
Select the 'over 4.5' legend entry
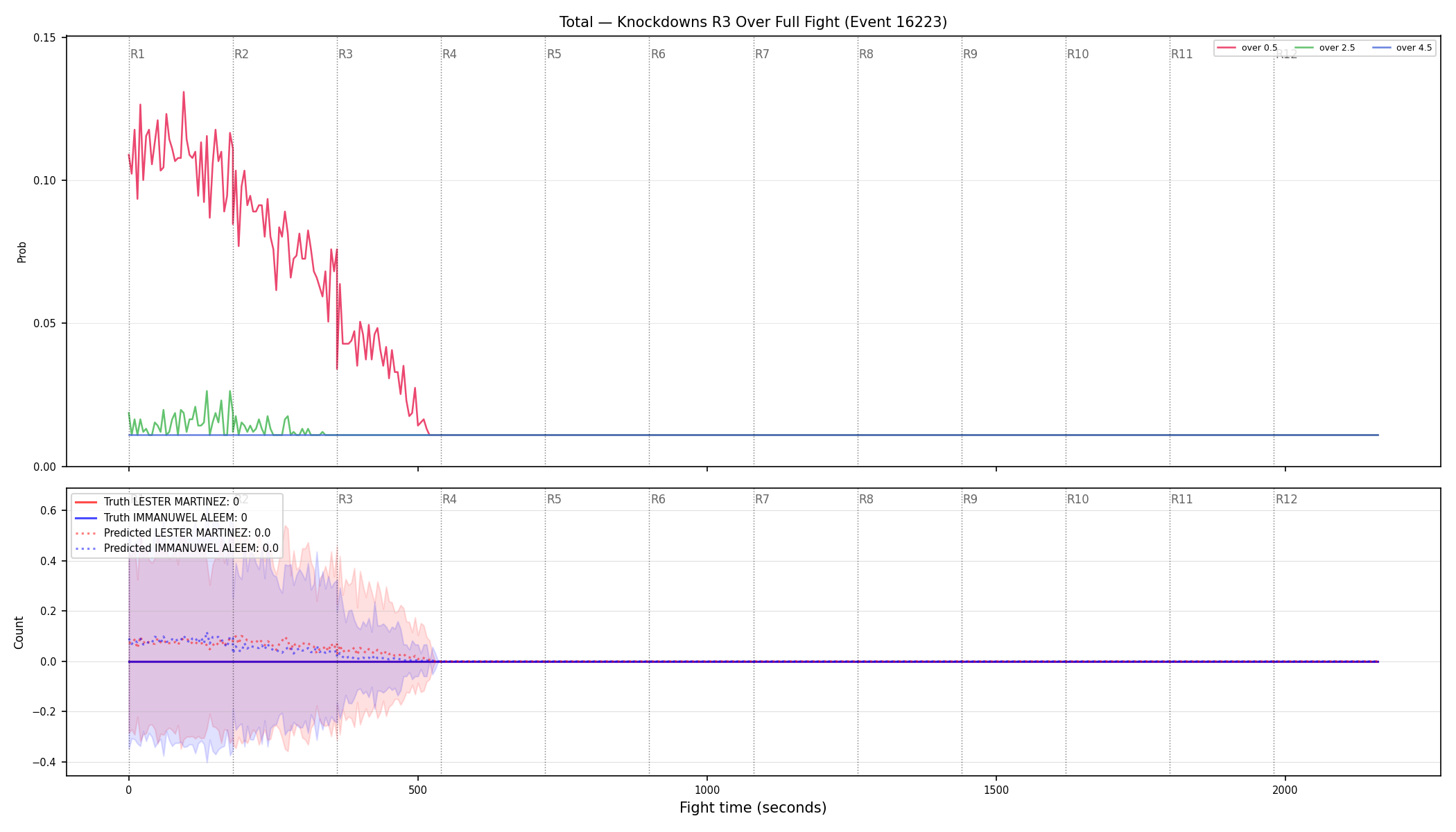pos(1402,48)
